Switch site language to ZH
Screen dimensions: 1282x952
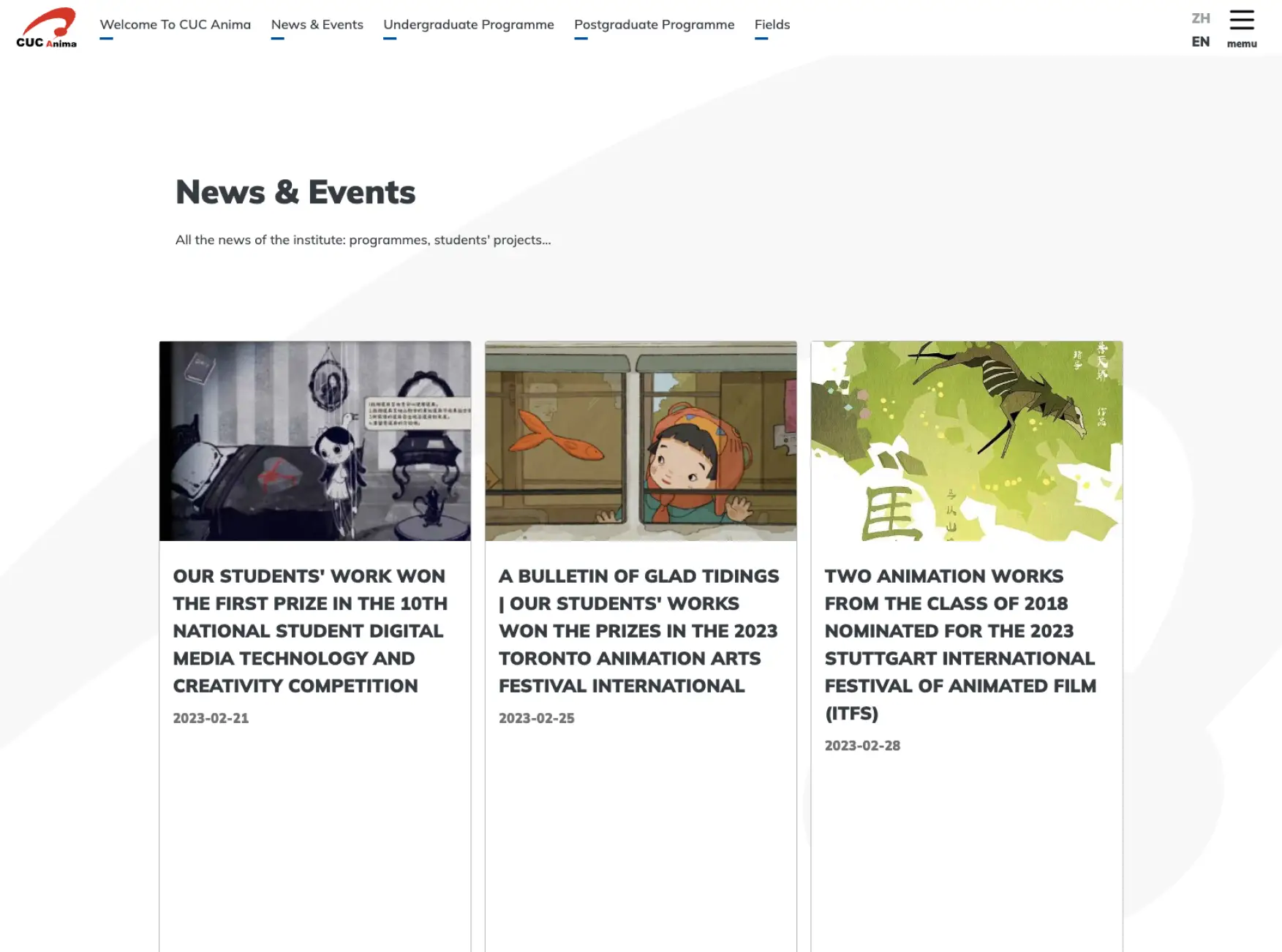(x=1199, y=18)
